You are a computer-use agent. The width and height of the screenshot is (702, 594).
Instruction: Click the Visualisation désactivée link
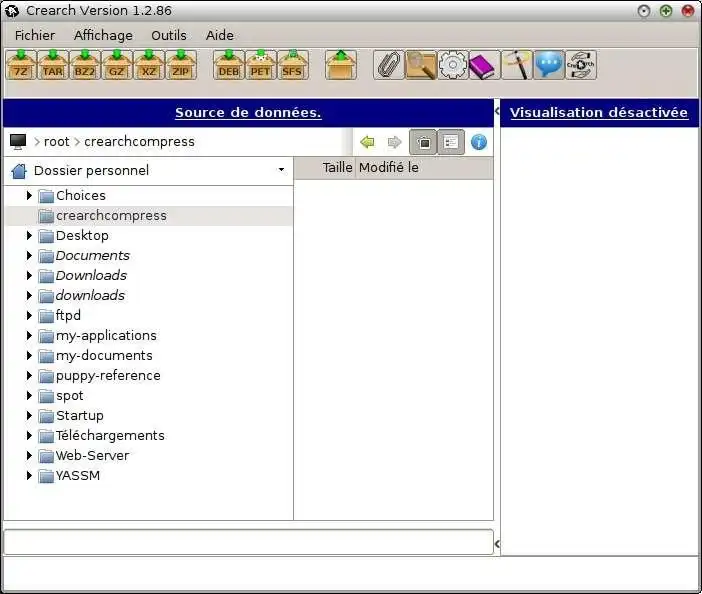click(x=599, y=113)
